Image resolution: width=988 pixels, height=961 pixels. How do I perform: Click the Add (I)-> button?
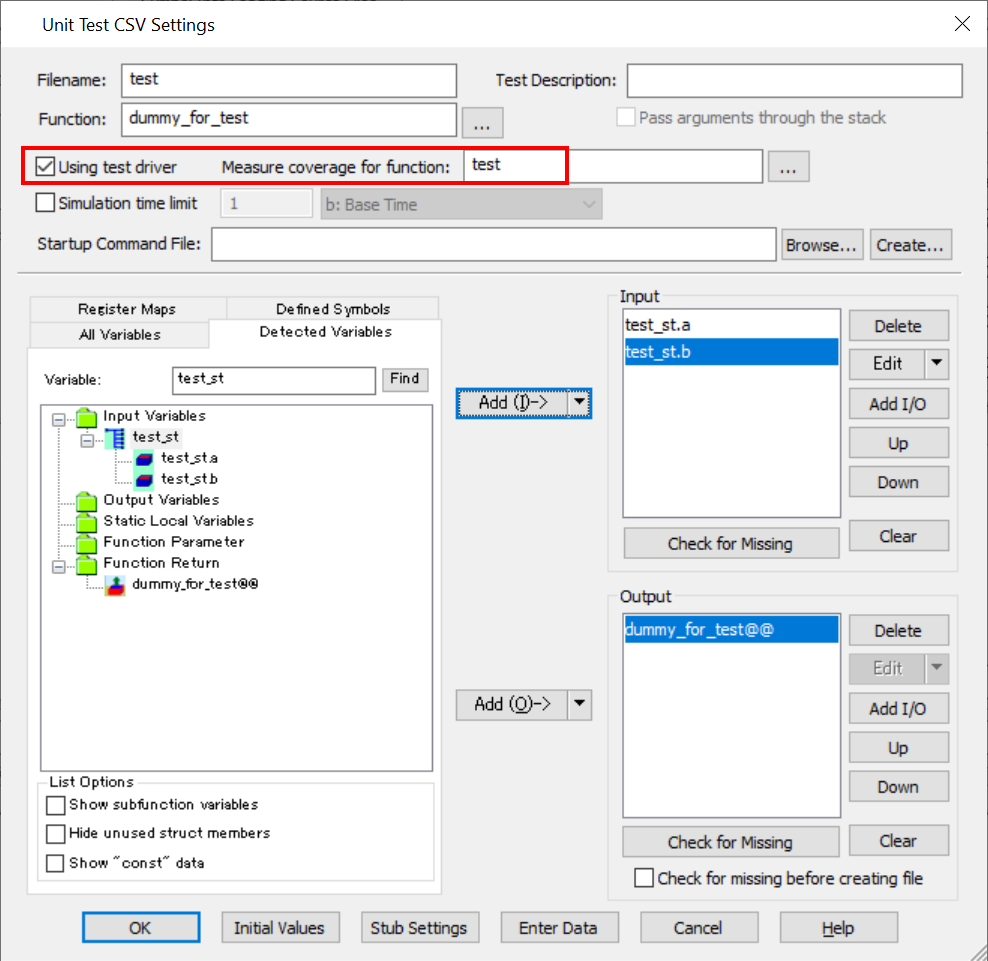pyautogui.click(x=513, y=403)
